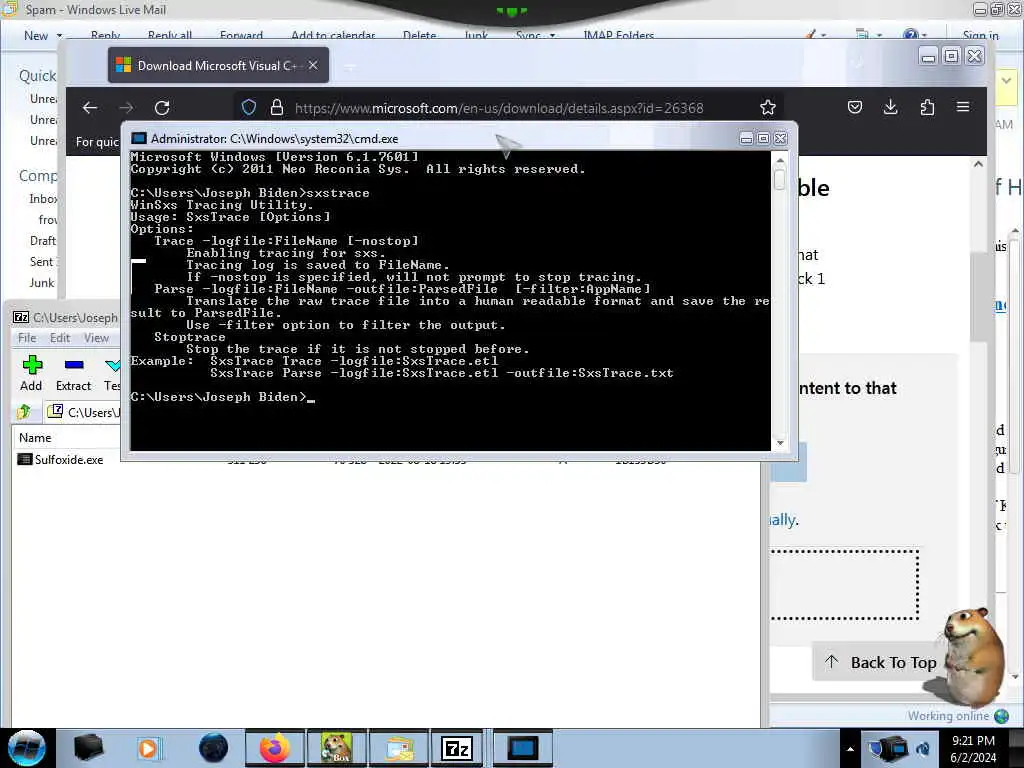
Task: Click the taskbar clock showing 9:21 PM
Action: [x=973, y=749]
